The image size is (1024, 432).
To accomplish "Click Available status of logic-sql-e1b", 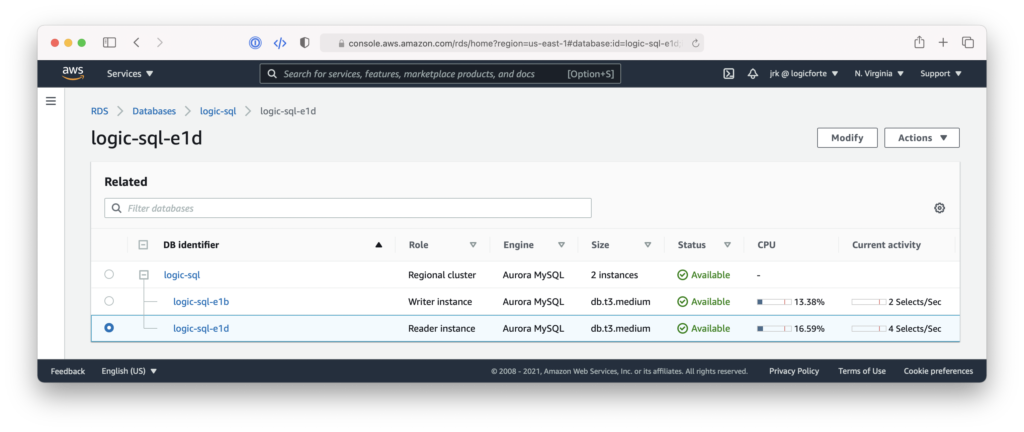I will coord(704,302).
